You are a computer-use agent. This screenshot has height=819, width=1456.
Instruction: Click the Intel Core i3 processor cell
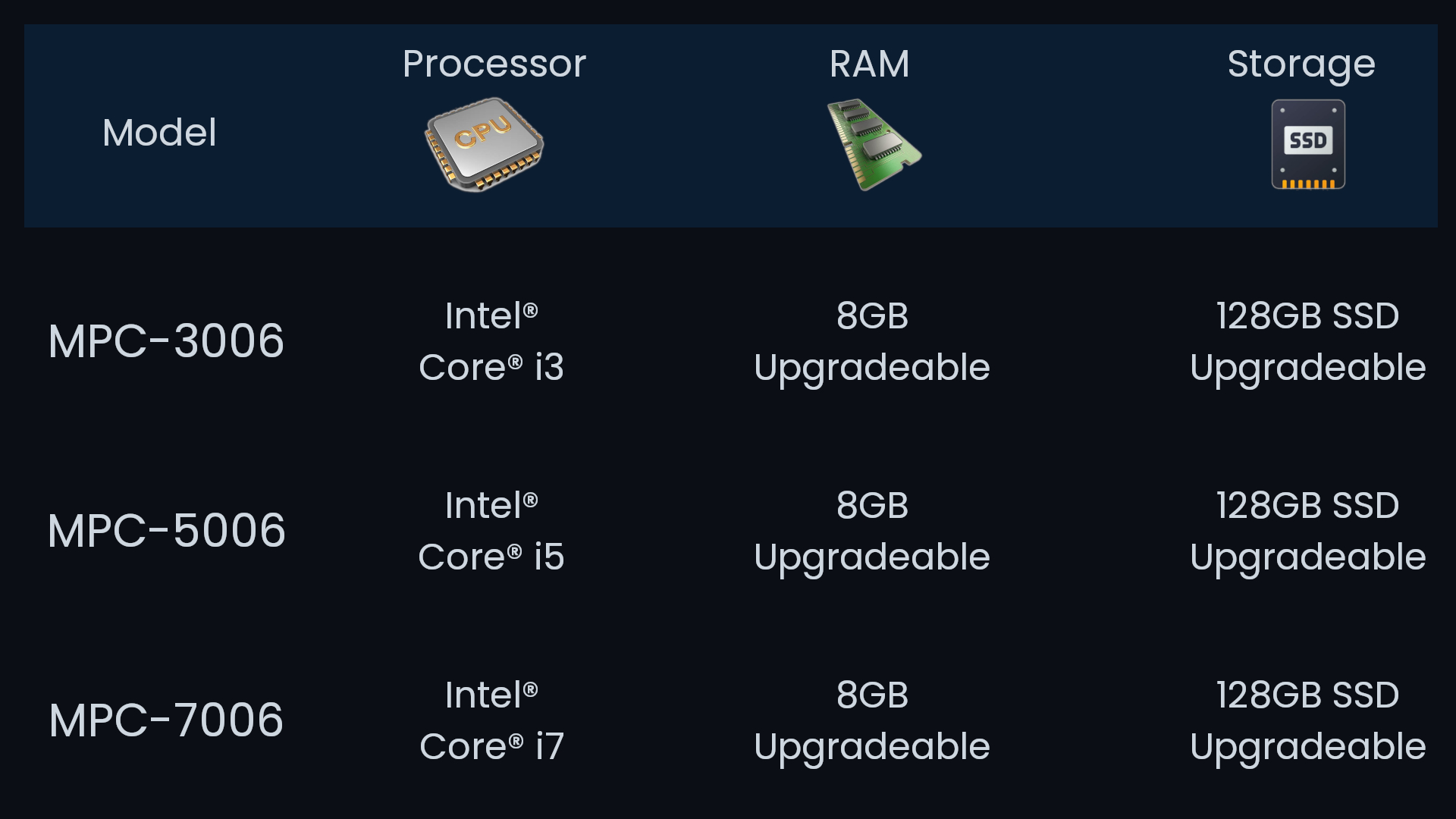(x=491, y=341)
